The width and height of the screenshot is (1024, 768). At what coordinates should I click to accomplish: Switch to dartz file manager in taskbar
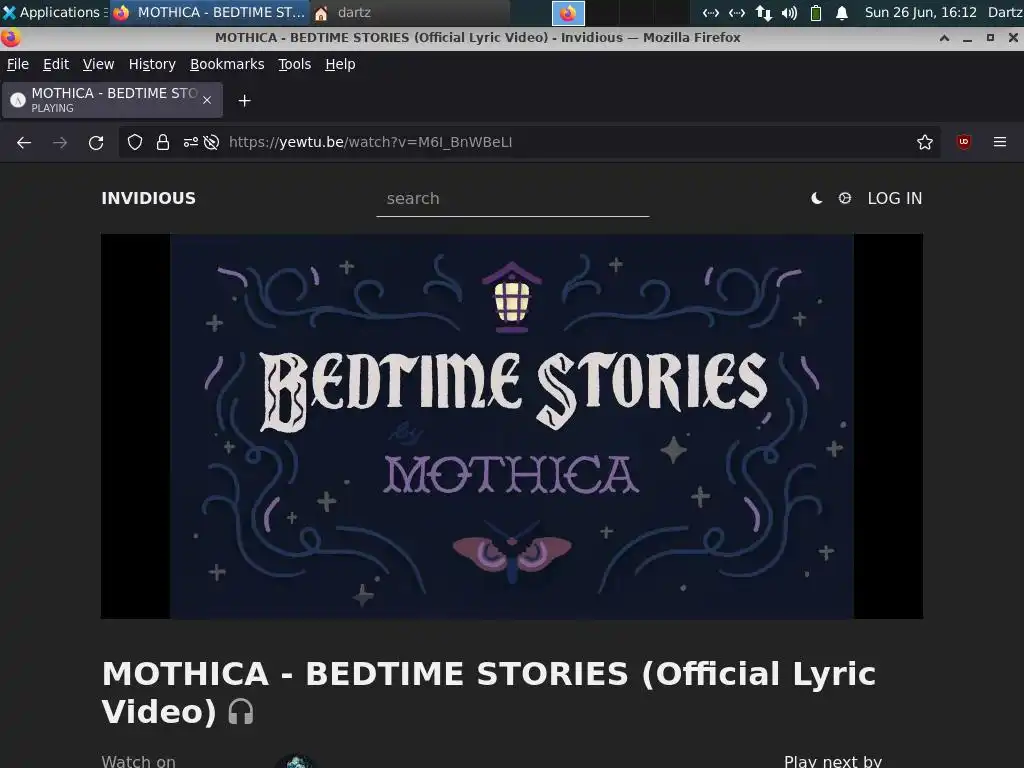(x=408, y=12)
